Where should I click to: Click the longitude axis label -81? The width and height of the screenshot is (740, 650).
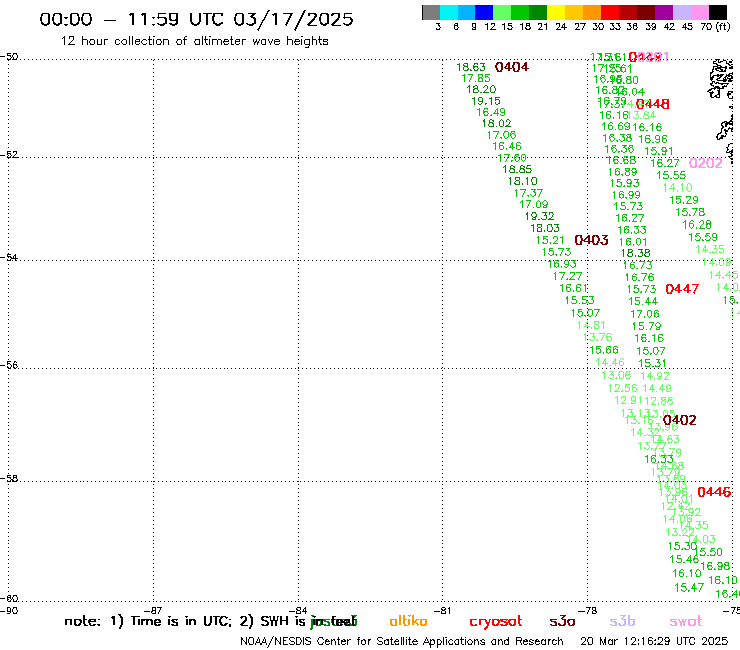(443, 610)
